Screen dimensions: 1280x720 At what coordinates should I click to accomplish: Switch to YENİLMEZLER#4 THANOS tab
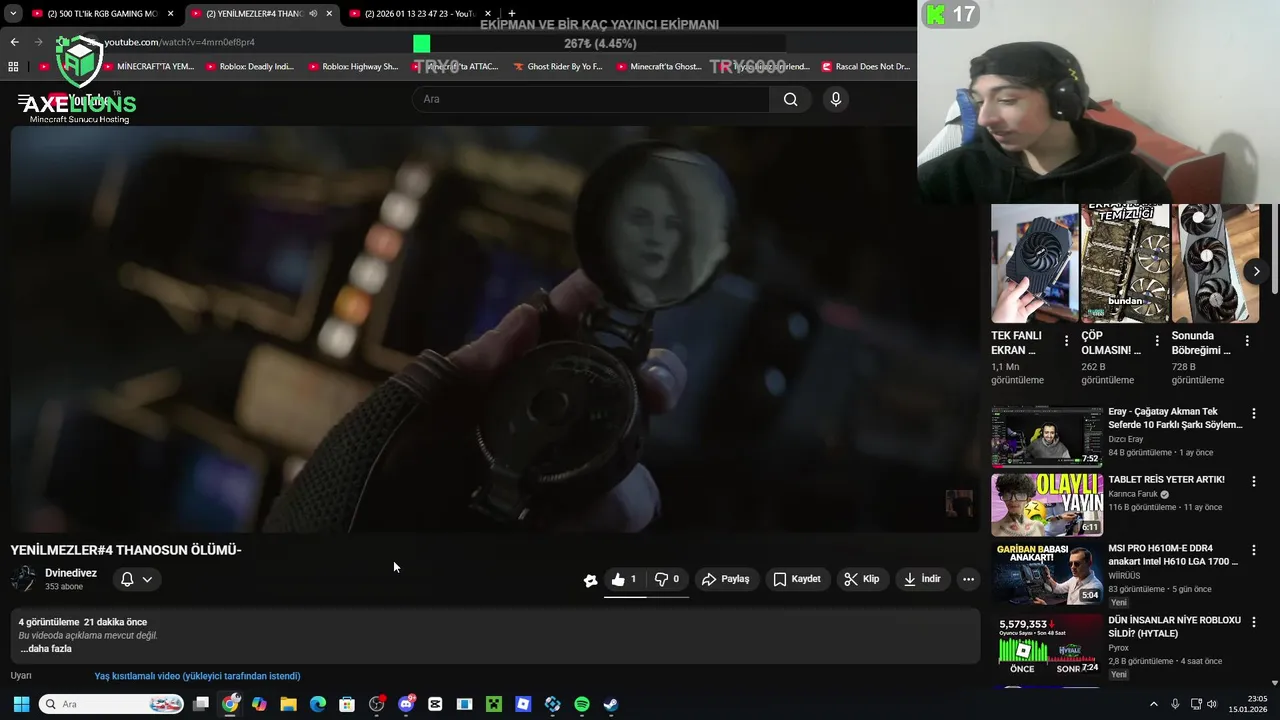click(260, 14)
